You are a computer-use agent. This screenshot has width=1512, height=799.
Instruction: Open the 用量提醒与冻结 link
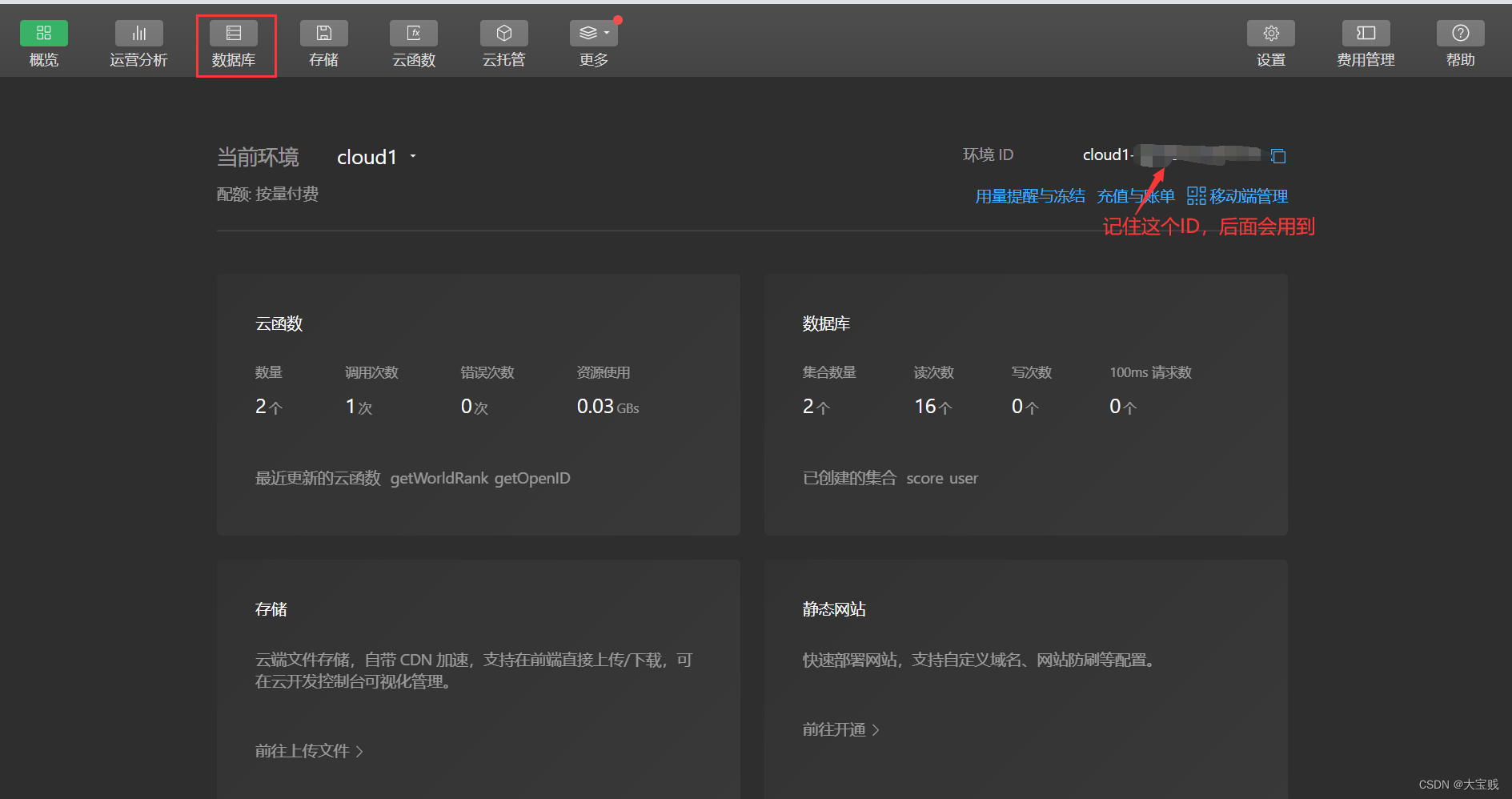(1029, 196)
